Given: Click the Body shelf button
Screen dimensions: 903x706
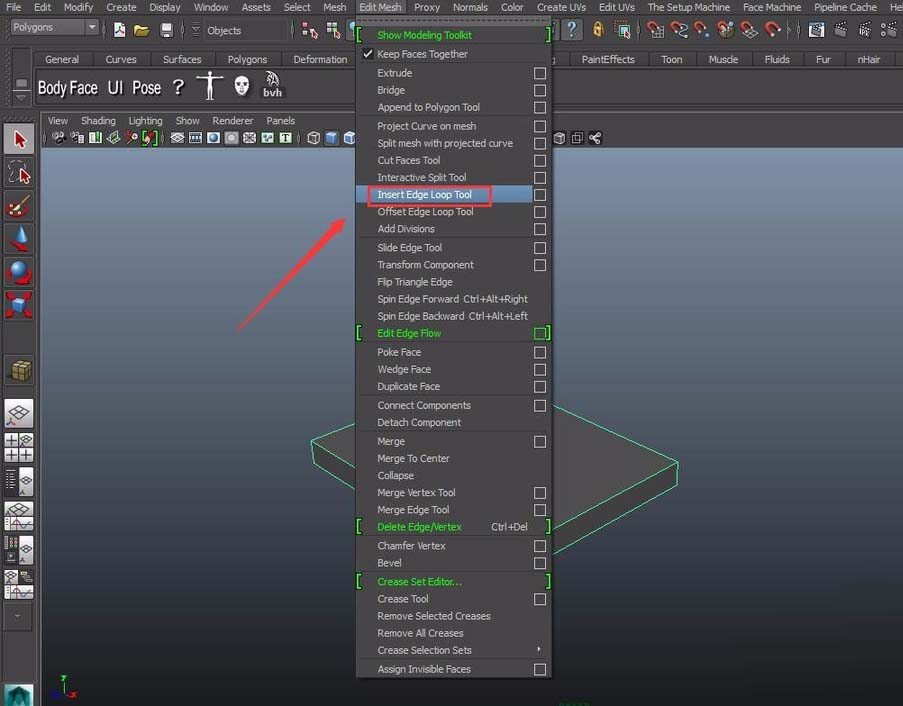Looking at the screenshot, I should [x=52, y=88].
